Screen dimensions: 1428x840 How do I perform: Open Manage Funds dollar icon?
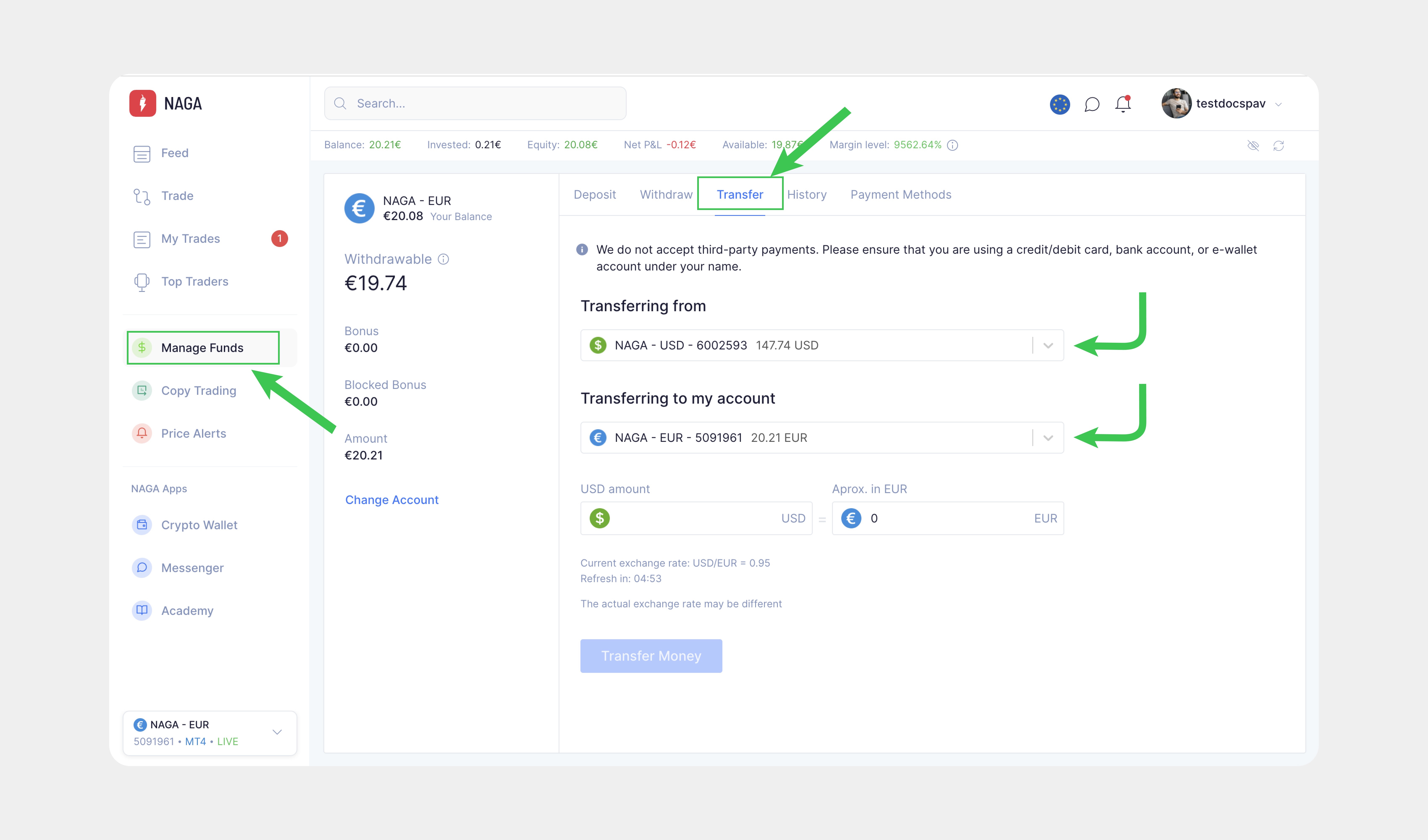(x=142, y=348)
